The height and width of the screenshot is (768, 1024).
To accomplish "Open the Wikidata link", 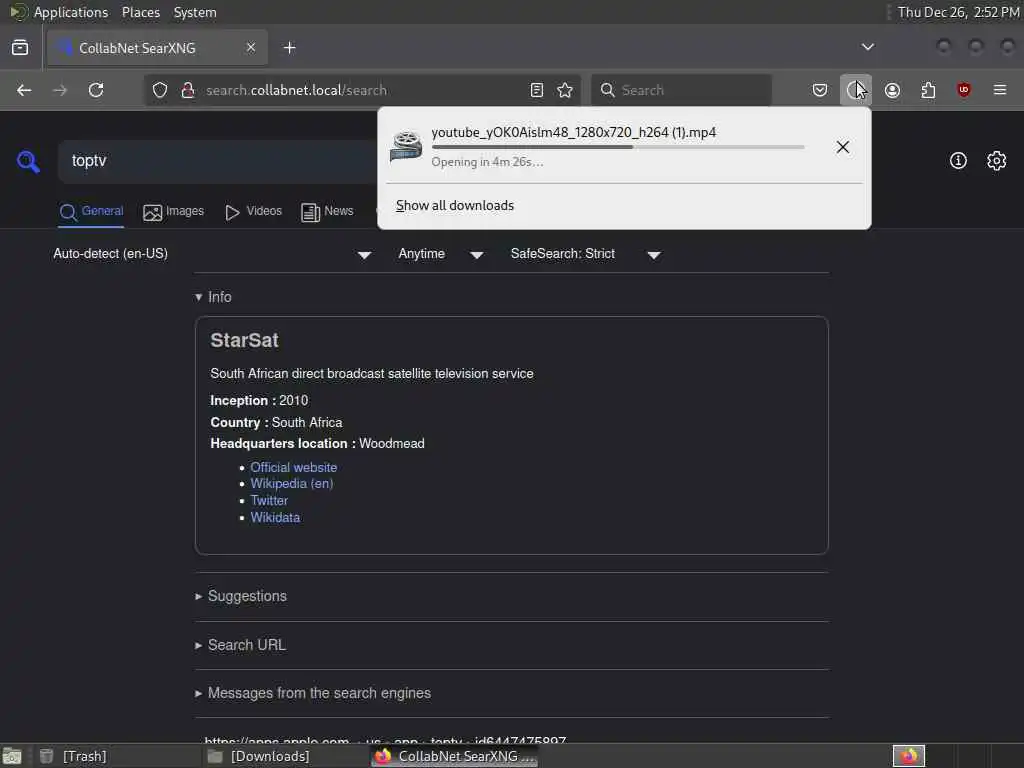I will pyautogui.click(x=275, y=518).
